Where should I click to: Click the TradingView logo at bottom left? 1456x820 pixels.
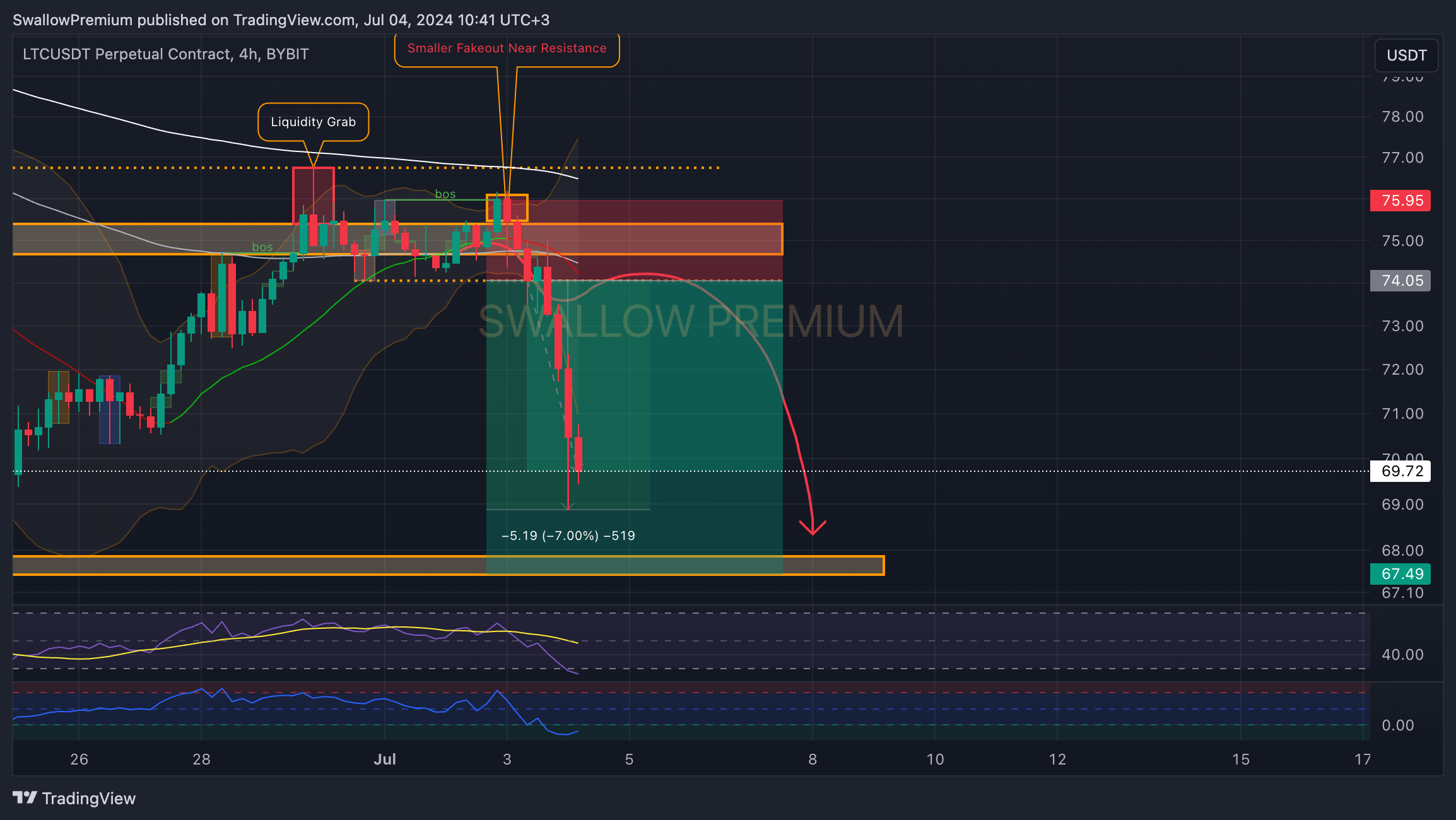[74, 799]
